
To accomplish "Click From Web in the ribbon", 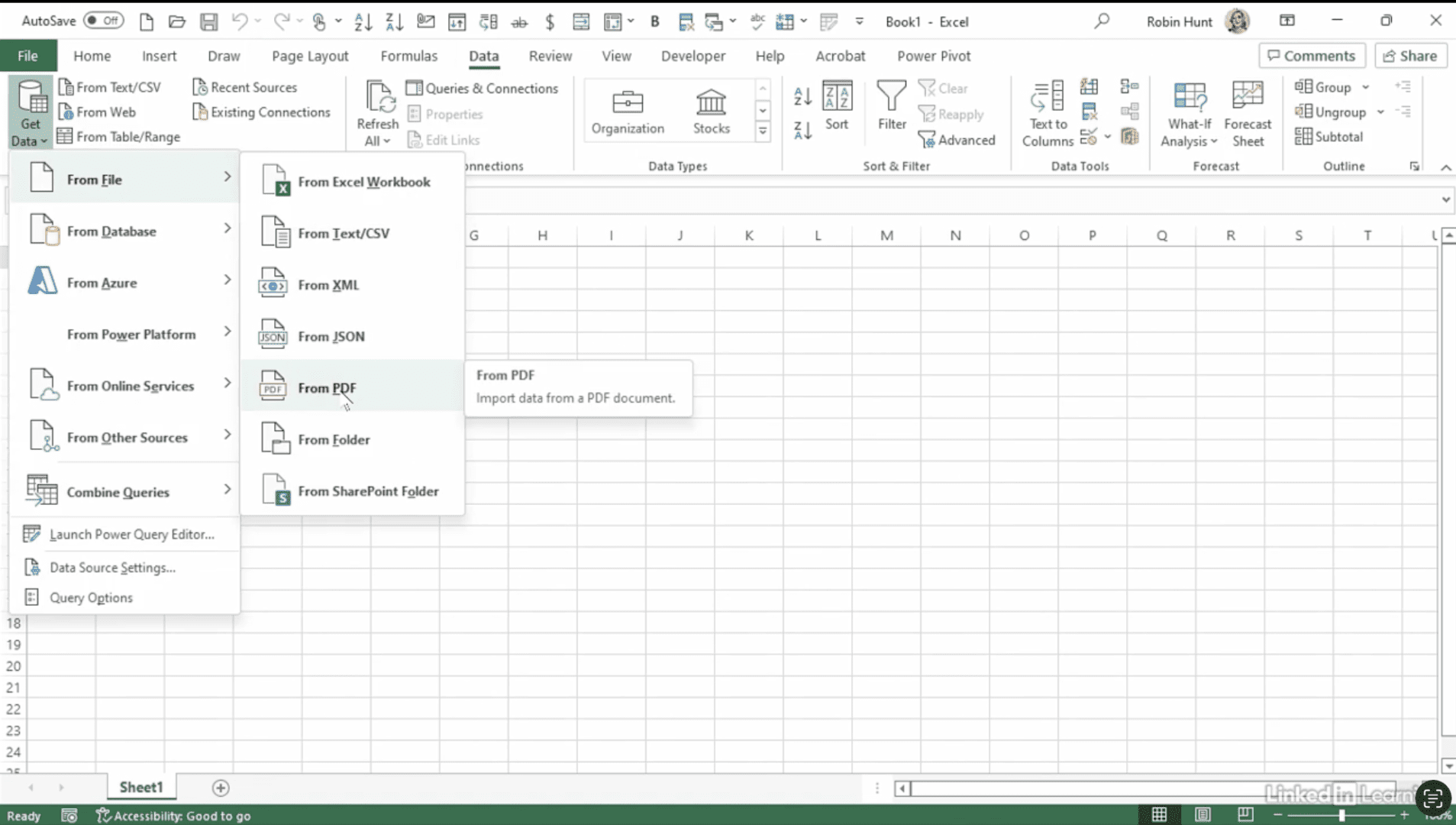I will tap(98, 112).
